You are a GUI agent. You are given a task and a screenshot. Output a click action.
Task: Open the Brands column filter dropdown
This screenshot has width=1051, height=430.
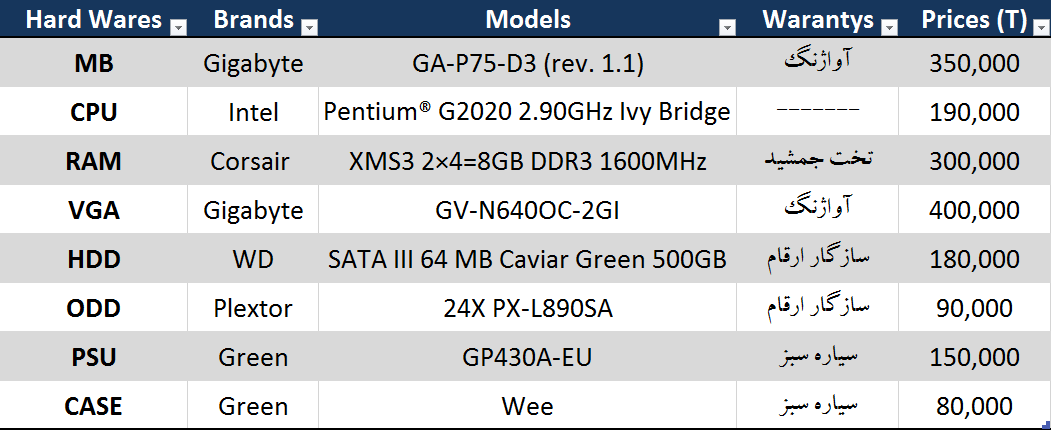click(x=309, y=28)
